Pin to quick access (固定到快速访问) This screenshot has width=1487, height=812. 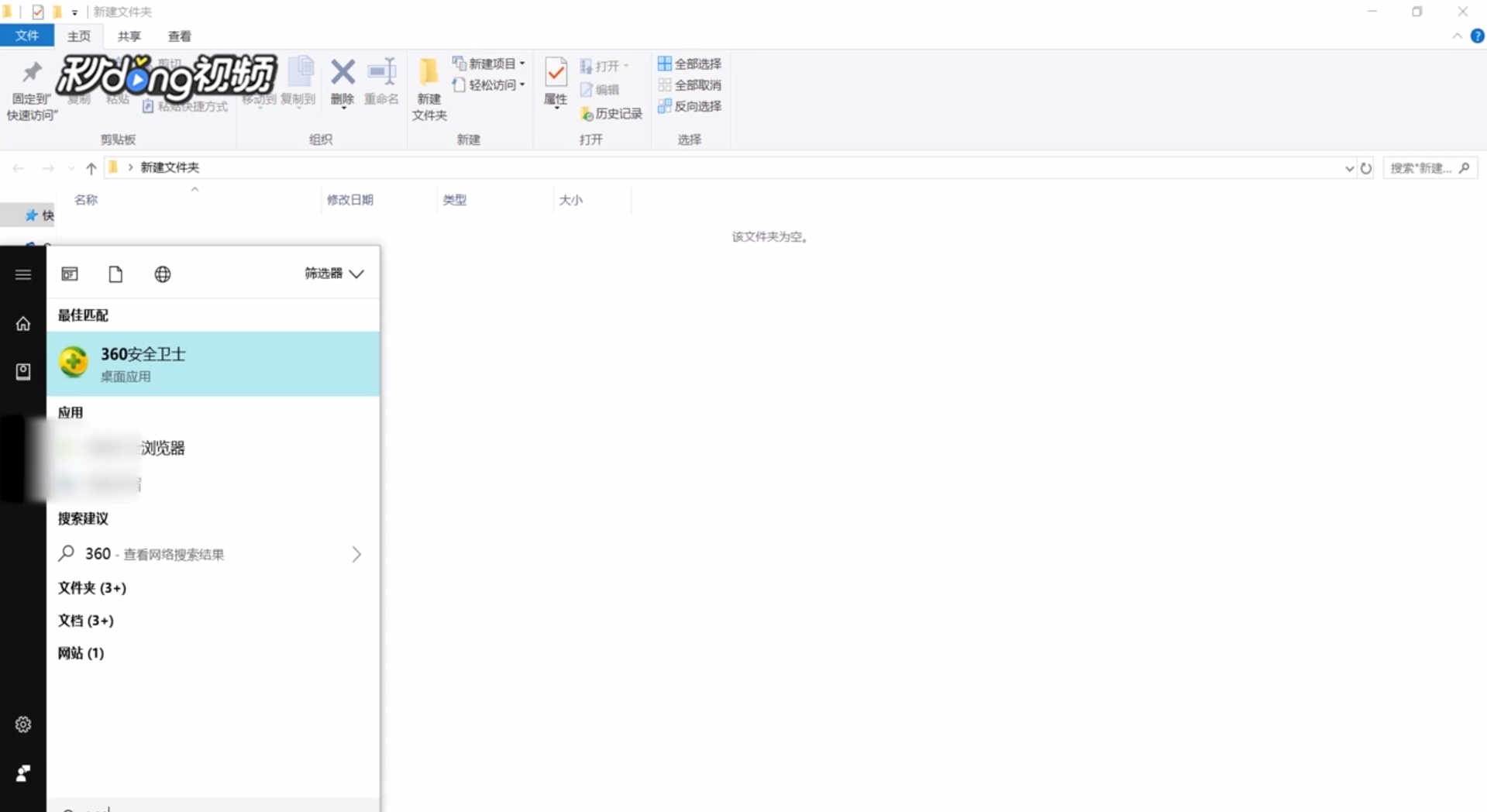click(x=32, y=90)
